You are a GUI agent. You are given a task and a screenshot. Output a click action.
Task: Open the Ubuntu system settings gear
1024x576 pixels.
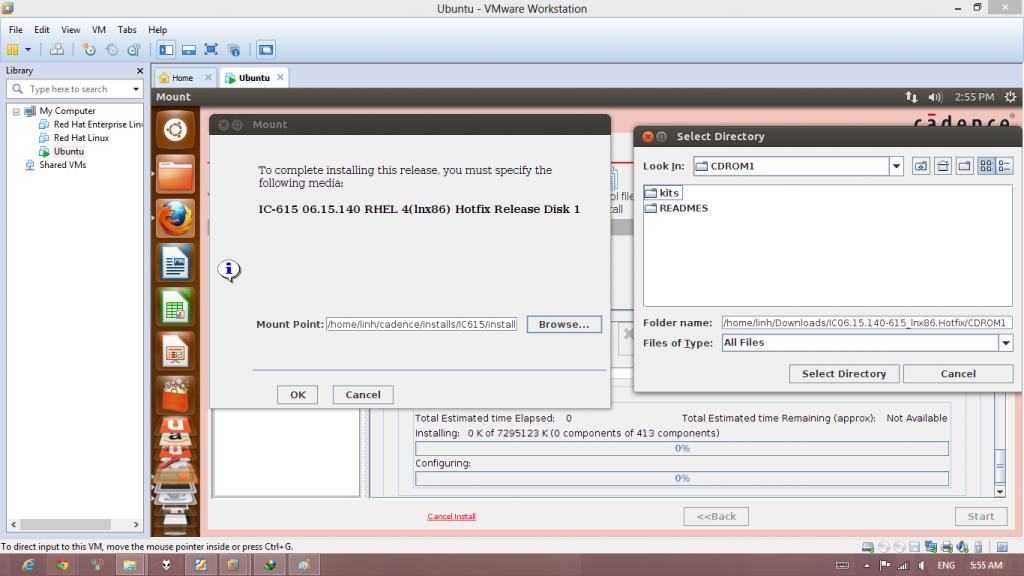1010,97
